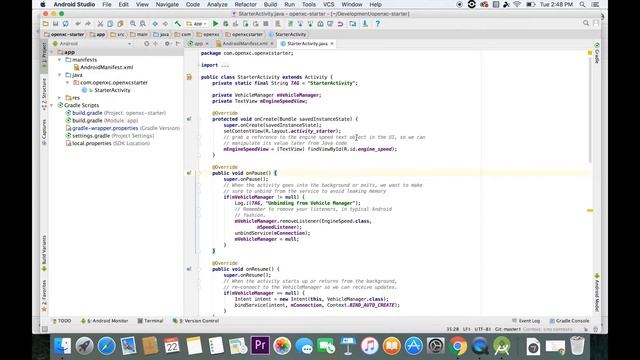
Task: Click the Paste toolbar icon
Action: tap(120, 24)
